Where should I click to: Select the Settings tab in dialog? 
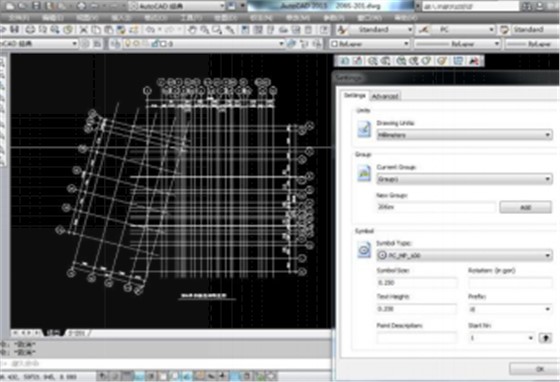pos(355,95)
